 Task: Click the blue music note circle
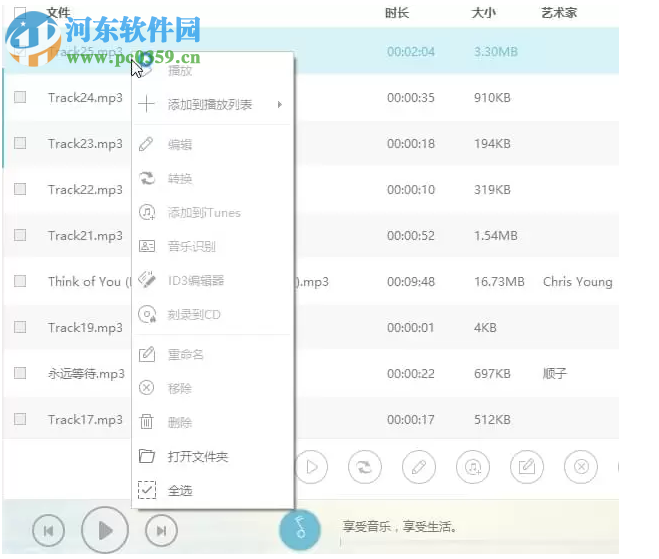click(x=300, y=529)
